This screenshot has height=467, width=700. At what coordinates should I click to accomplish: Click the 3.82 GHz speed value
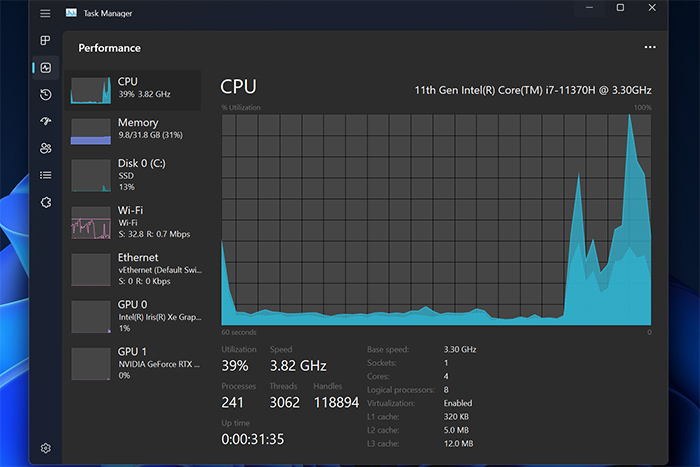[x=298, y=366]
